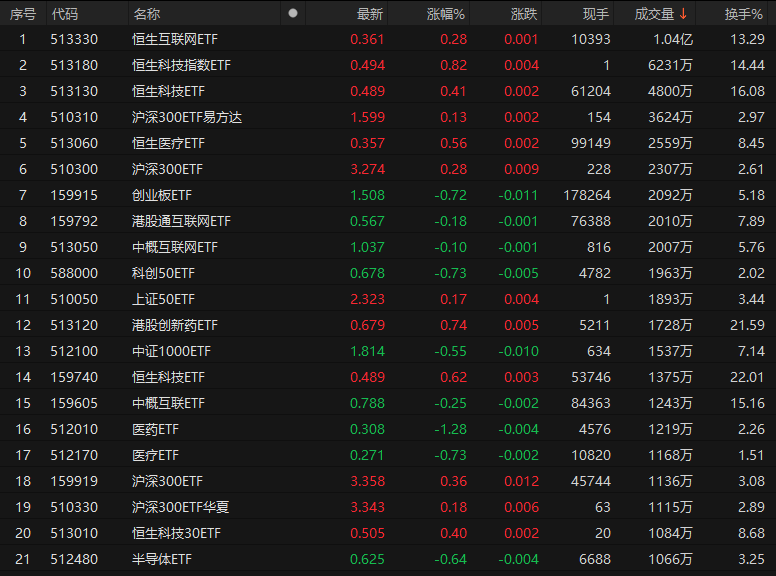Click code 513330
The image size is (776, 576).
click(74, 39)
